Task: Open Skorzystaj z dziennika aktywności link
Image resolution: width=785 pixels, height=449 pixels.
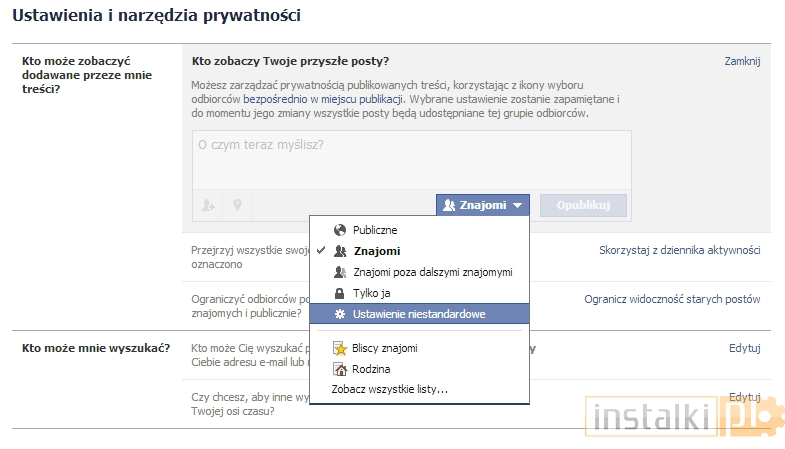Action: point(680,250)
